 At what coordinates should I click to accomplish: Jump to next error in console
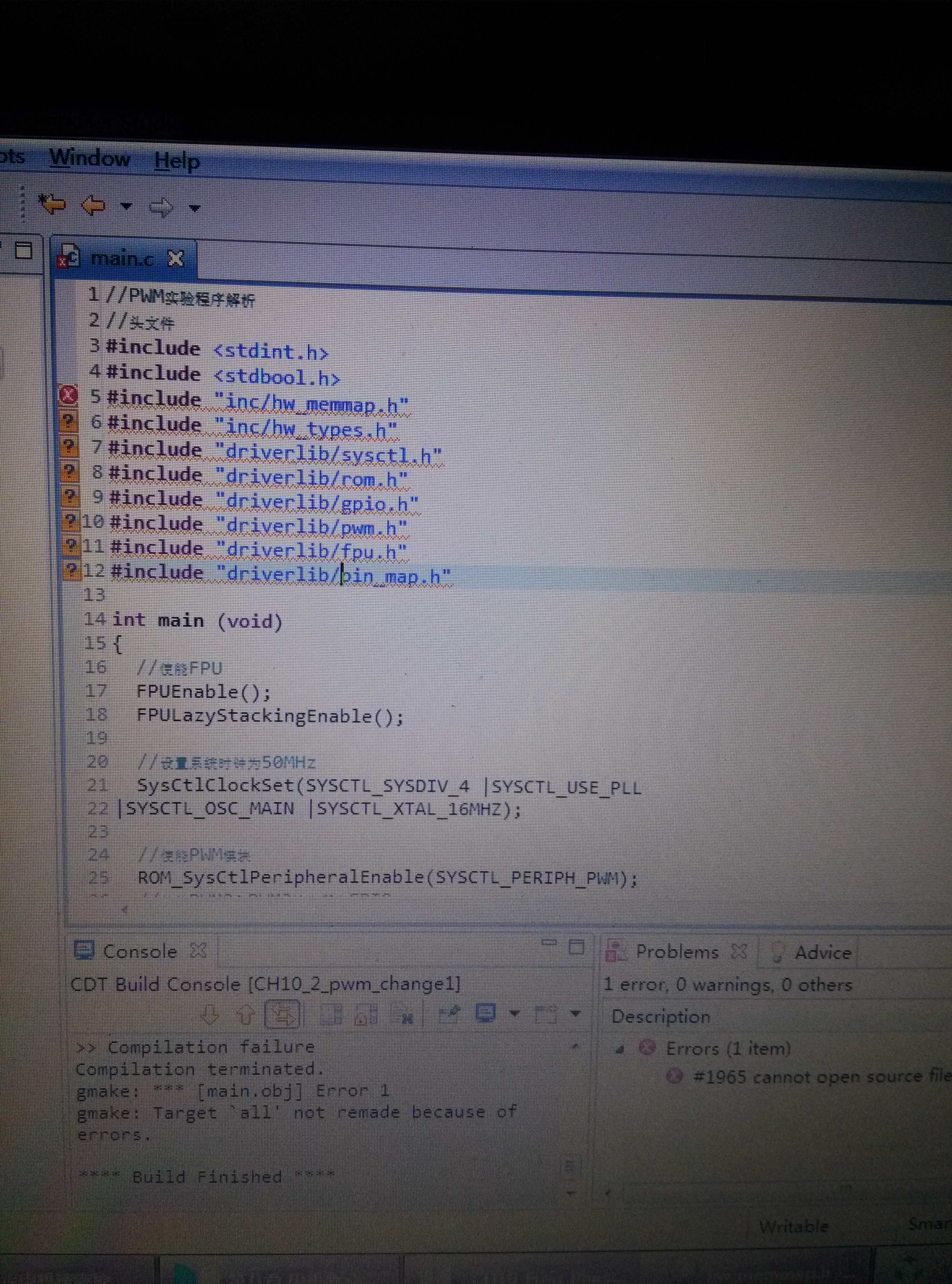click(210, 1015)
